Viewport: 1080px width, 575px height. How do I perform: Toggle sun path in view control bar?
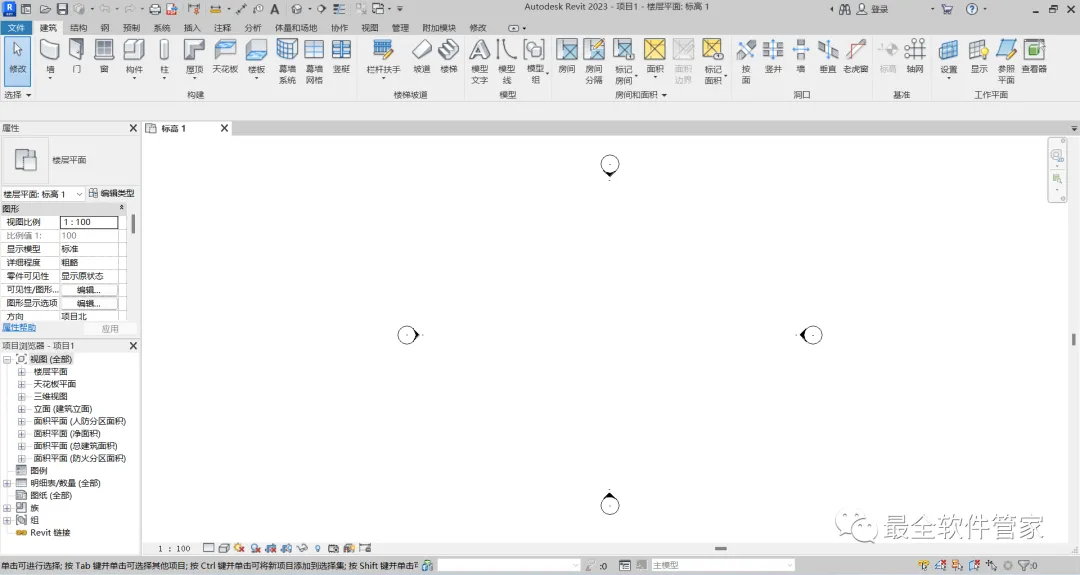click(239, 548)
